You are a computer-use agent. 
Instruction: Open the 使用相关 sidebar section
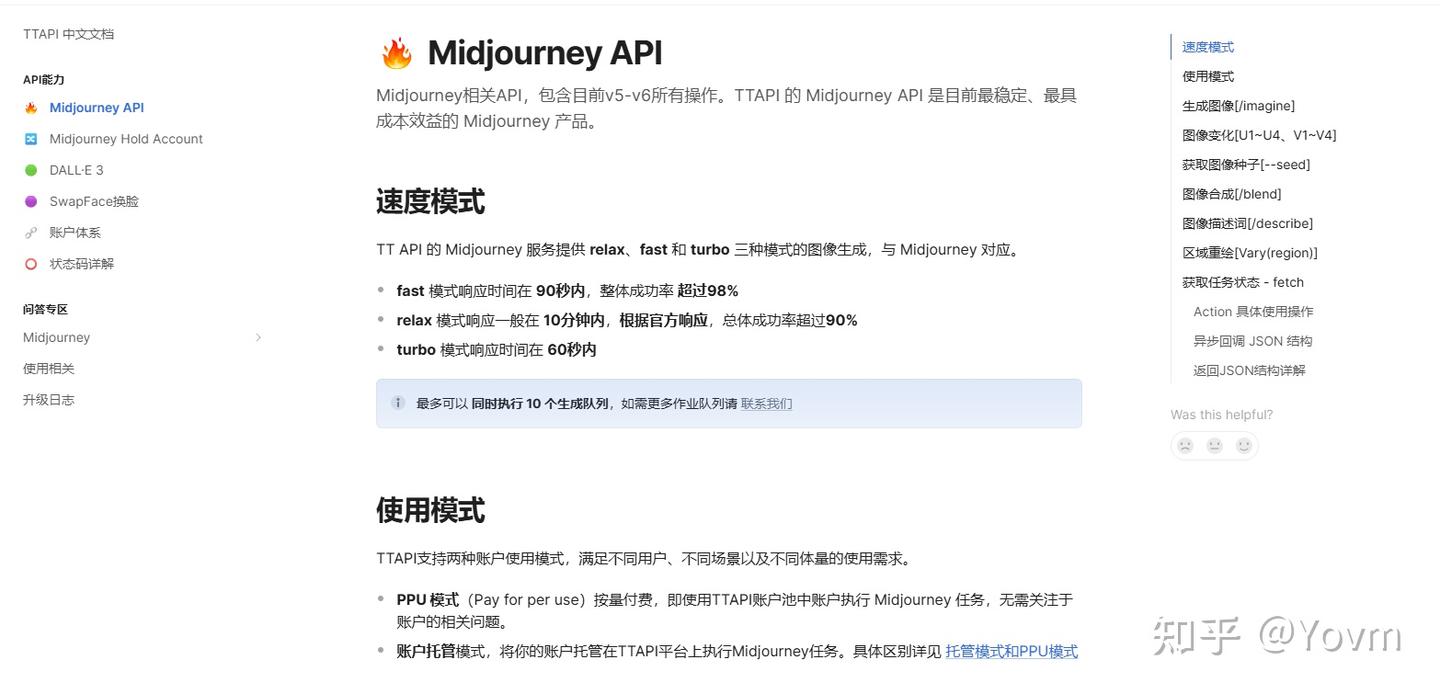coord(48,368)
